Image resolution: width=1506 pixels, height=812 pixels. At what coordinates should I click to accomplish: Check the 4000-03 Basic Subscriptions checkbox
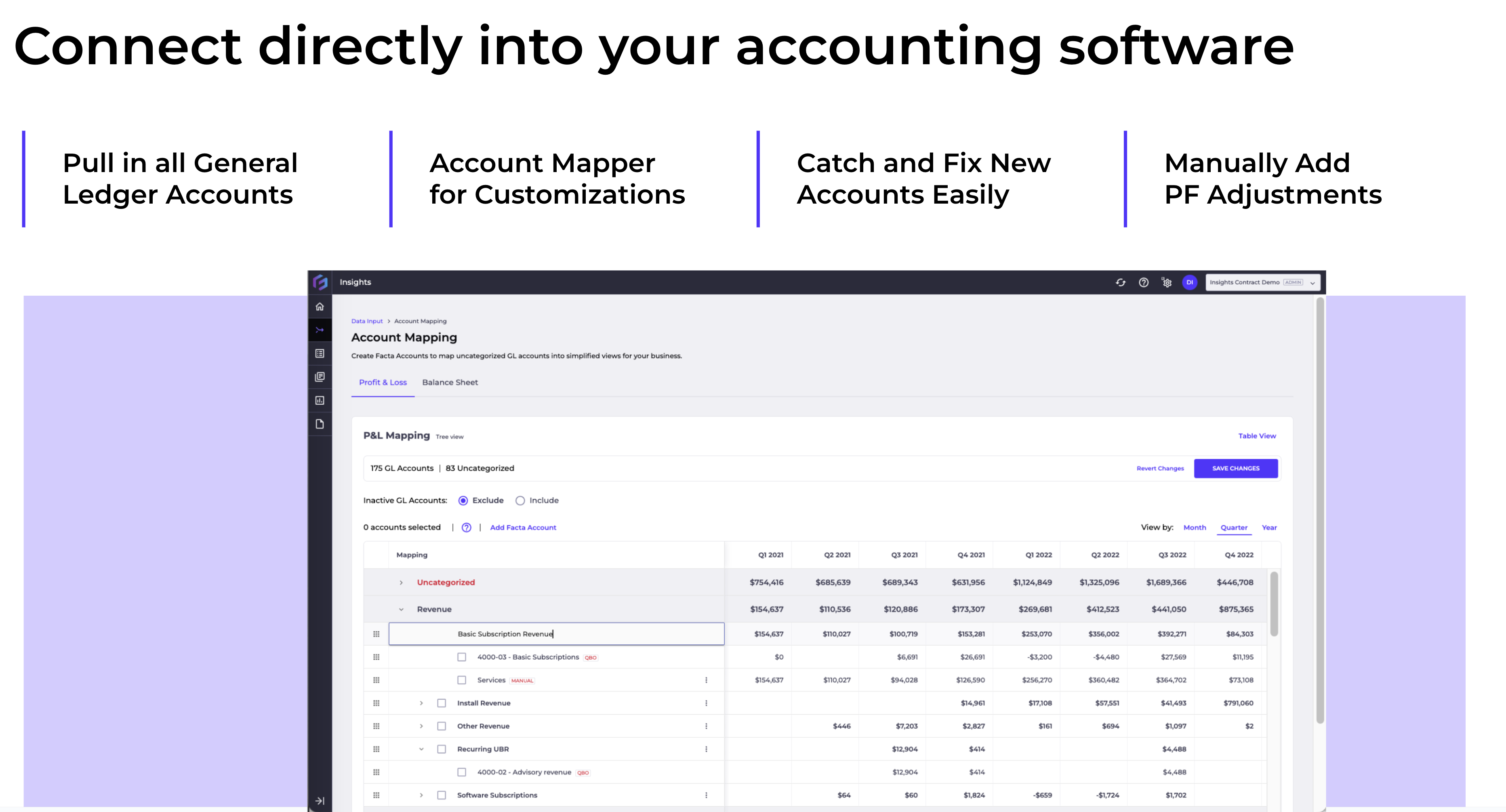462,657
